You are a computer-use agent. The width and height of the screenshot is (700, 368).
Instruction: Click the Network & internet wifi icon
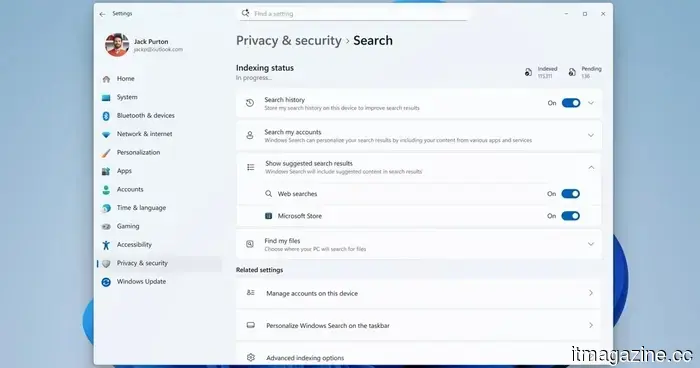tap(106, 134)
